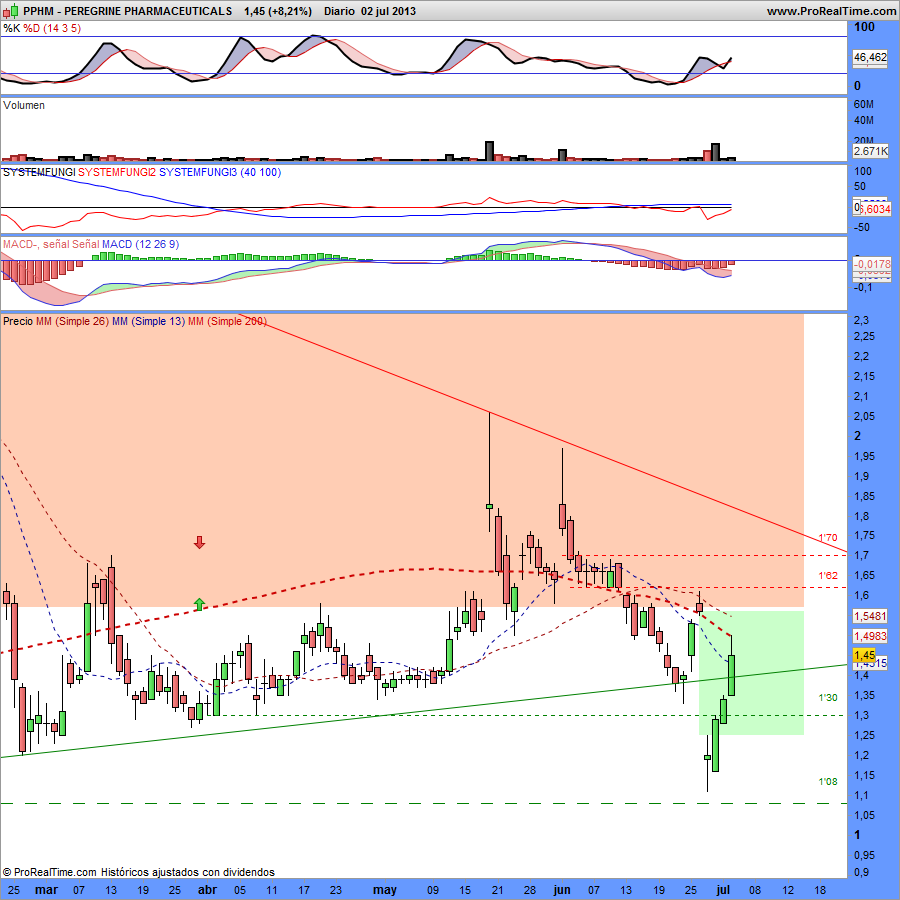This screenshot has height=900, width=900.
Task: Click the 1,4983 moving average value box
Action: coord(870,636)
